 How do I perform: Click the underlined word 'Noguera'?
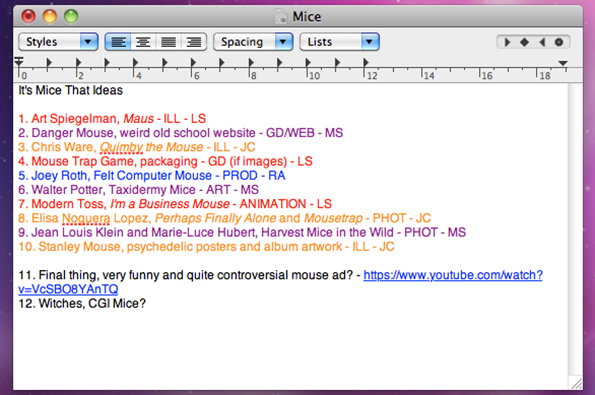coord(86,218)
